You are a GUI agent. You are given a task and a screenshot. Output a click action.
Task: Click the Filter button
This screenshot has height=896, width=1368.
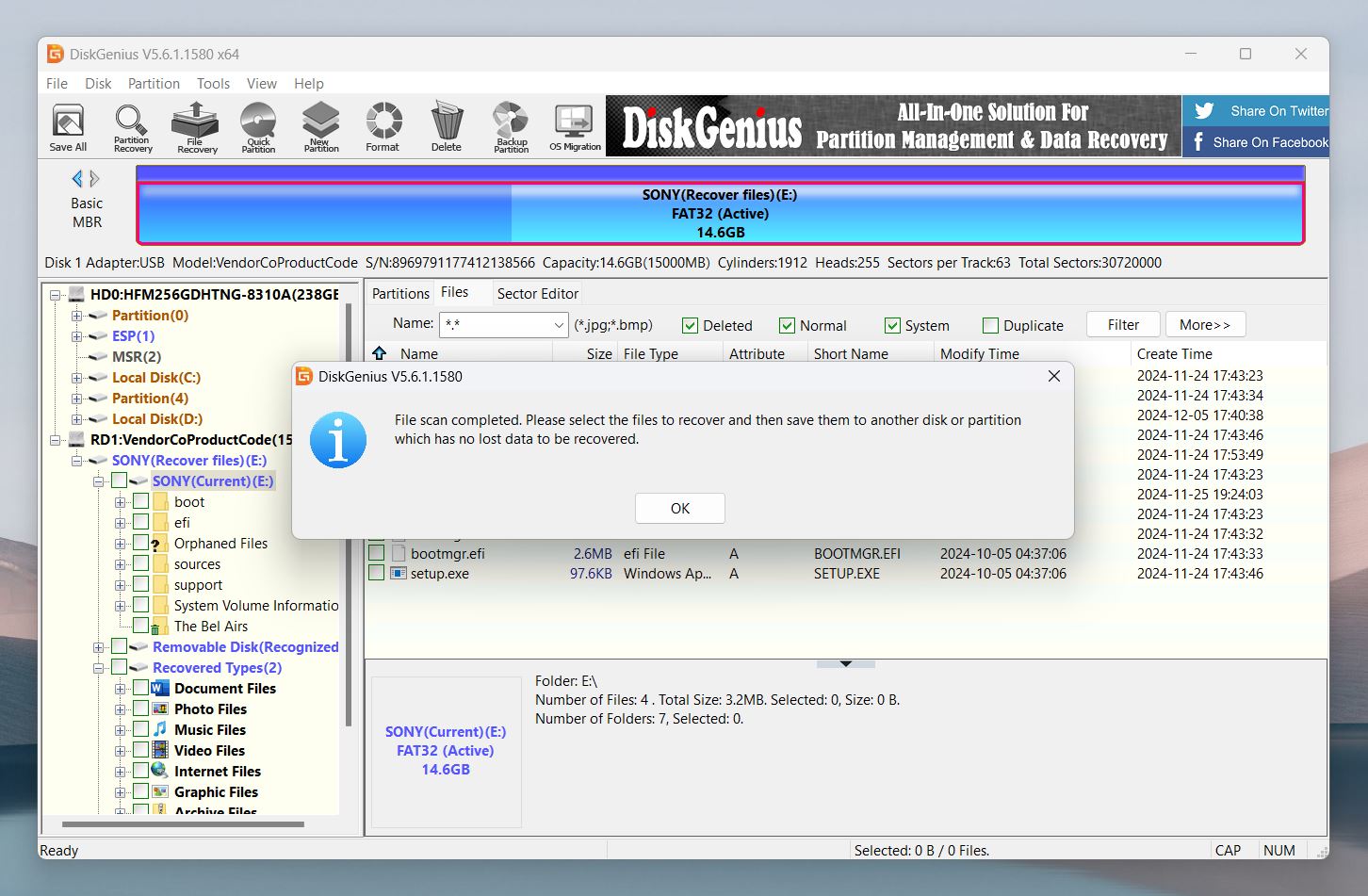pyautogui.click(x=1123, y=324)
